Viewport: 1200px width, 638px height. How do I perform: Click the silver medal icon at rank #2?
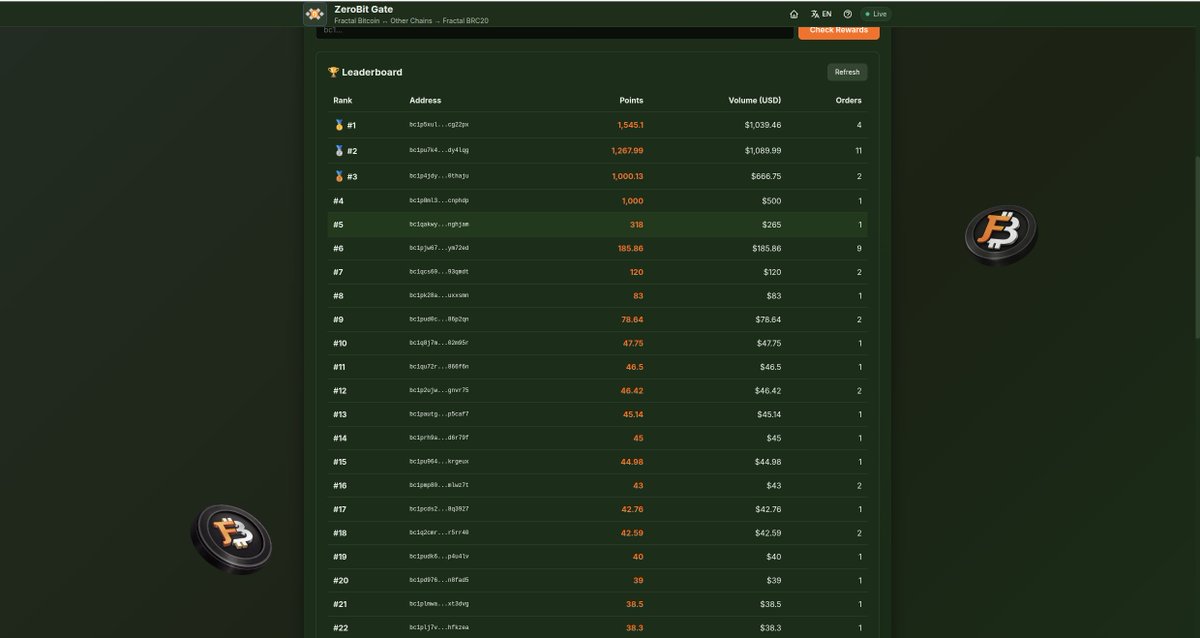tap(339, 151)
